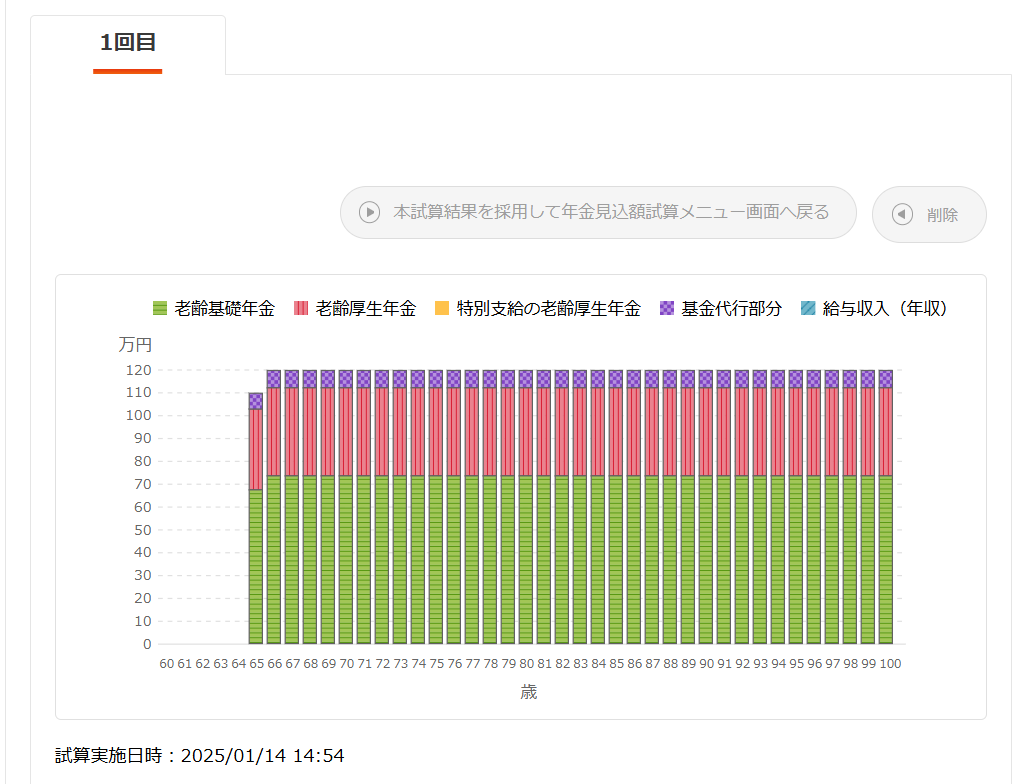Click the purple segment of age 66 bar
Image resolution: width=1020 pixels, height=784 pixels.
pyautogui.click(x=274, y=379)
